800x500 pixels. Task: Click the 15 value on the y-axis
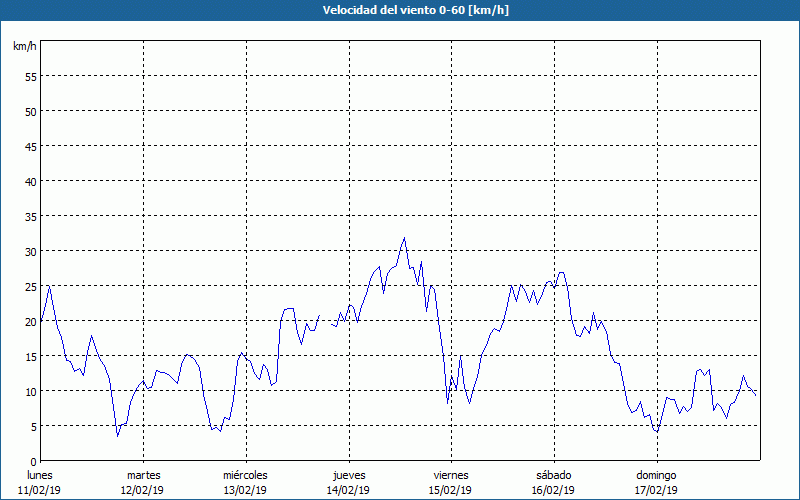[31, 357]
